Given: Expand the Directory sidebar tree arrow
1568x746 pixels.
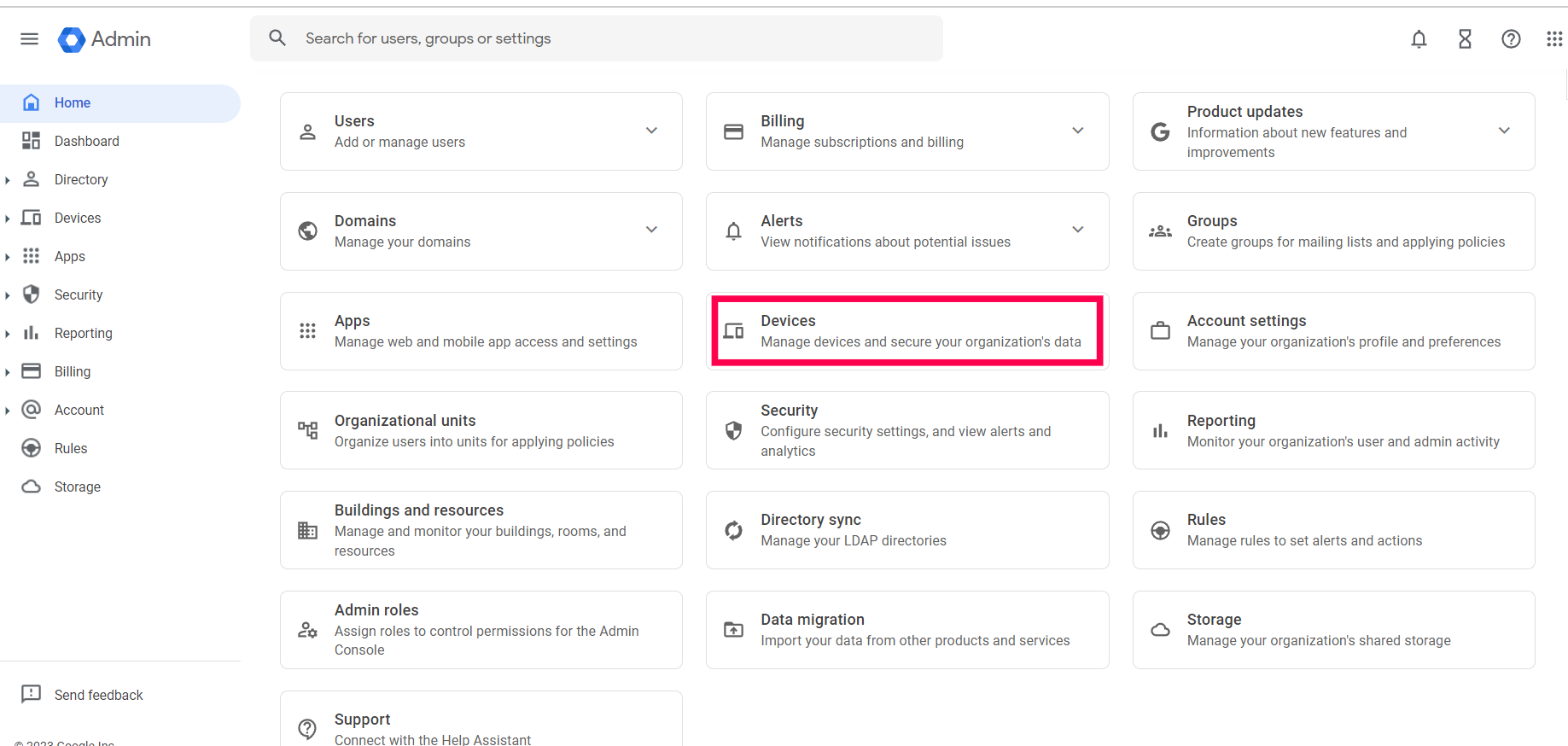Looking at the screenshot, I should (8, 180).
